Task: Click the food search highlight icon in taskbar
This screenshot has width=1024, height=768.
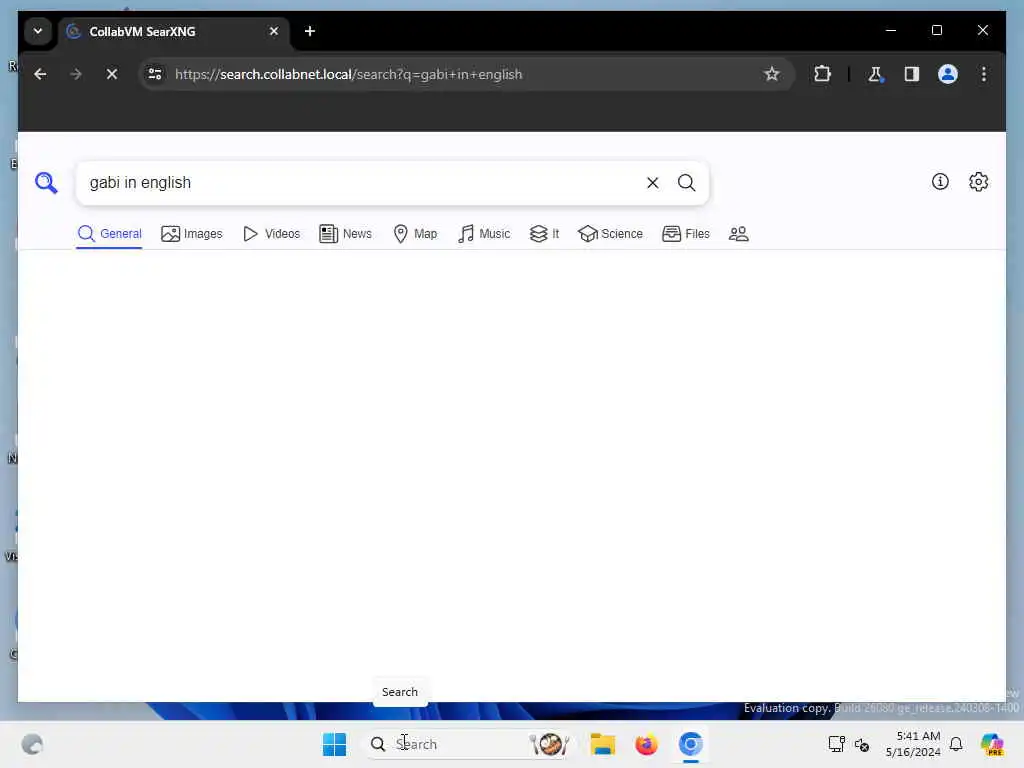Action: tap(549, 744)
